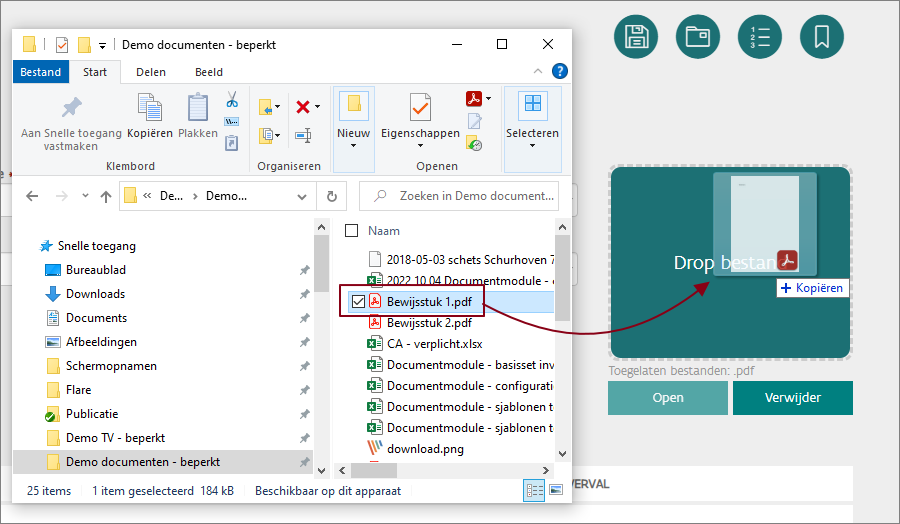Expand the Nieuw dropdown in ribbon
900x524 pixels.
click(x=353, y=145)
